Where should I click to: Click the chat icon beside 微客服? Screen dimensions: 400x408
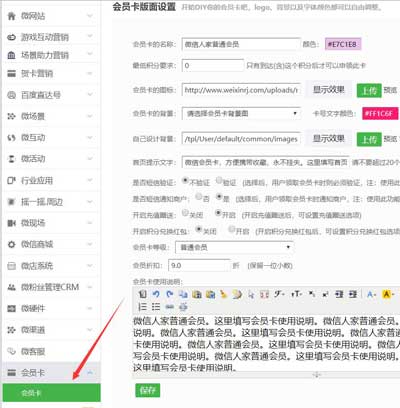[11, 351]
